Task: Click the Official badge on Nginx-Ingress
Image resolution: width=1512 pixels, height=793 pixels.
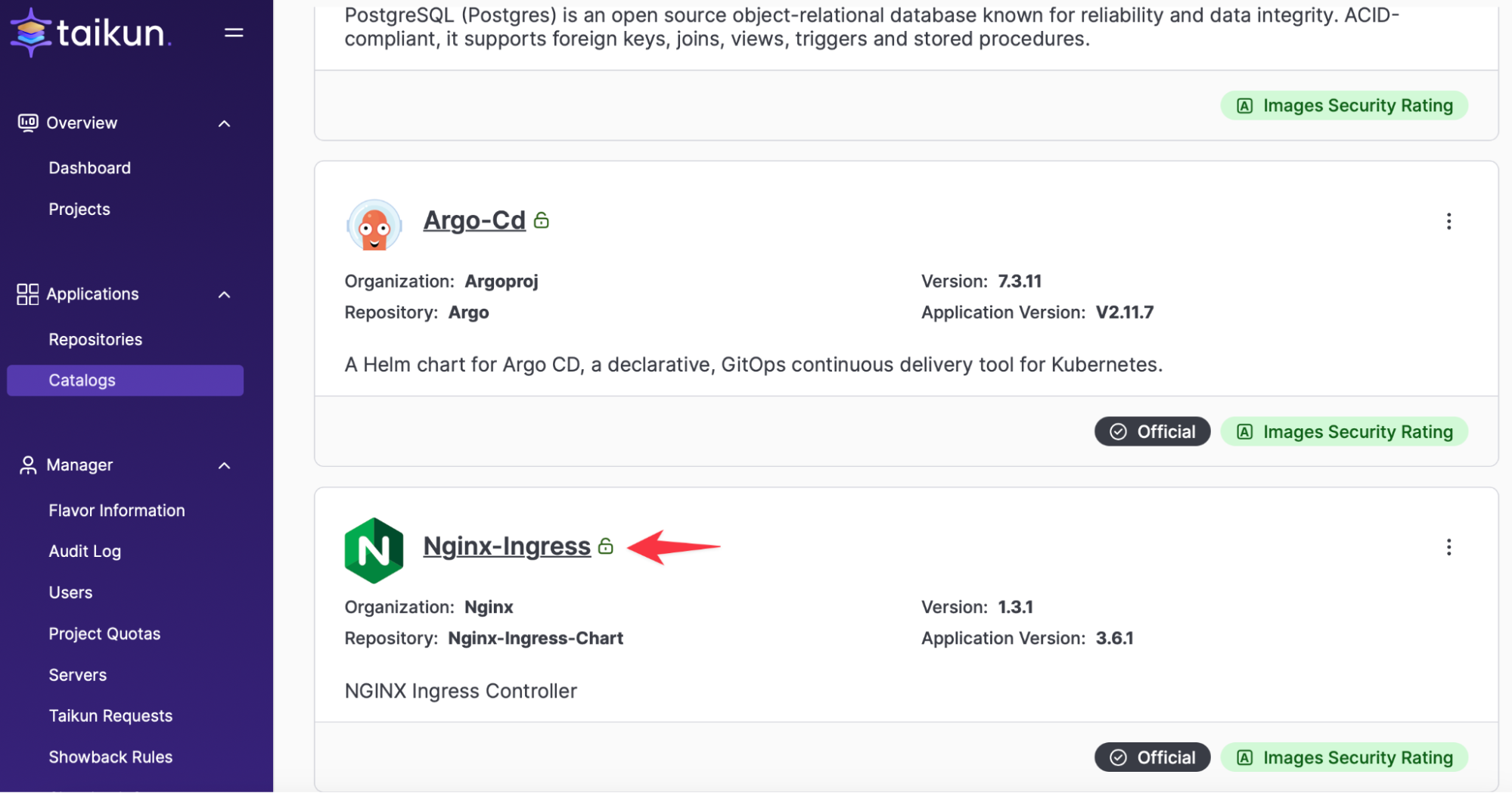Action: point(1152,757)
